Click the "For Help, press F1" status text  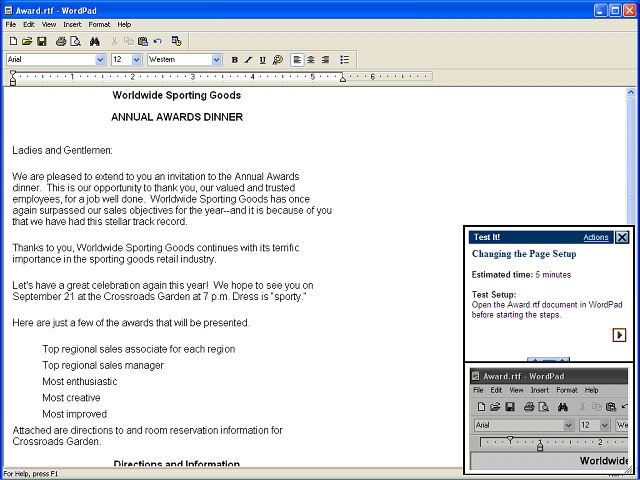31,474
